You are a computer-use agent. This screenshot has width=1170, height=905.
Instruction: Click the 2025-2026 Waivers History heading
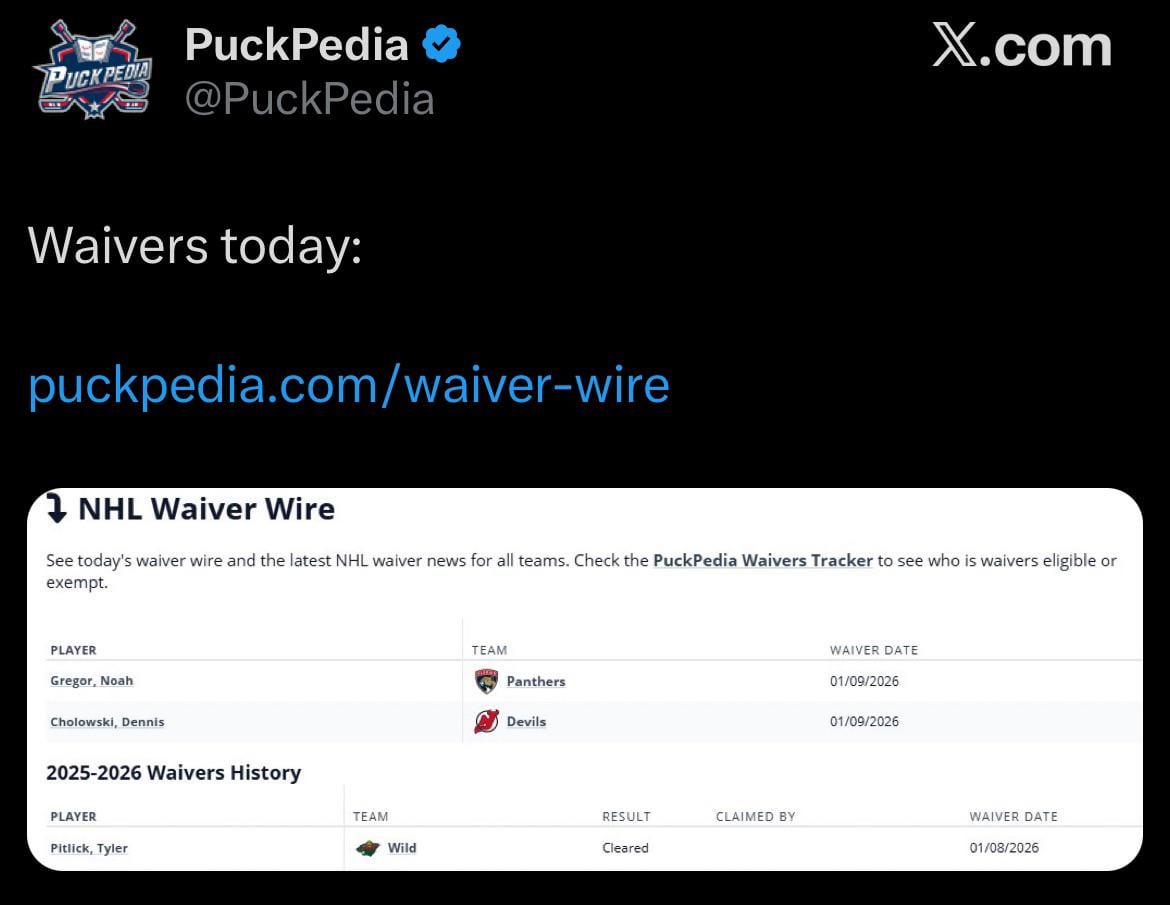pos(173,772)
